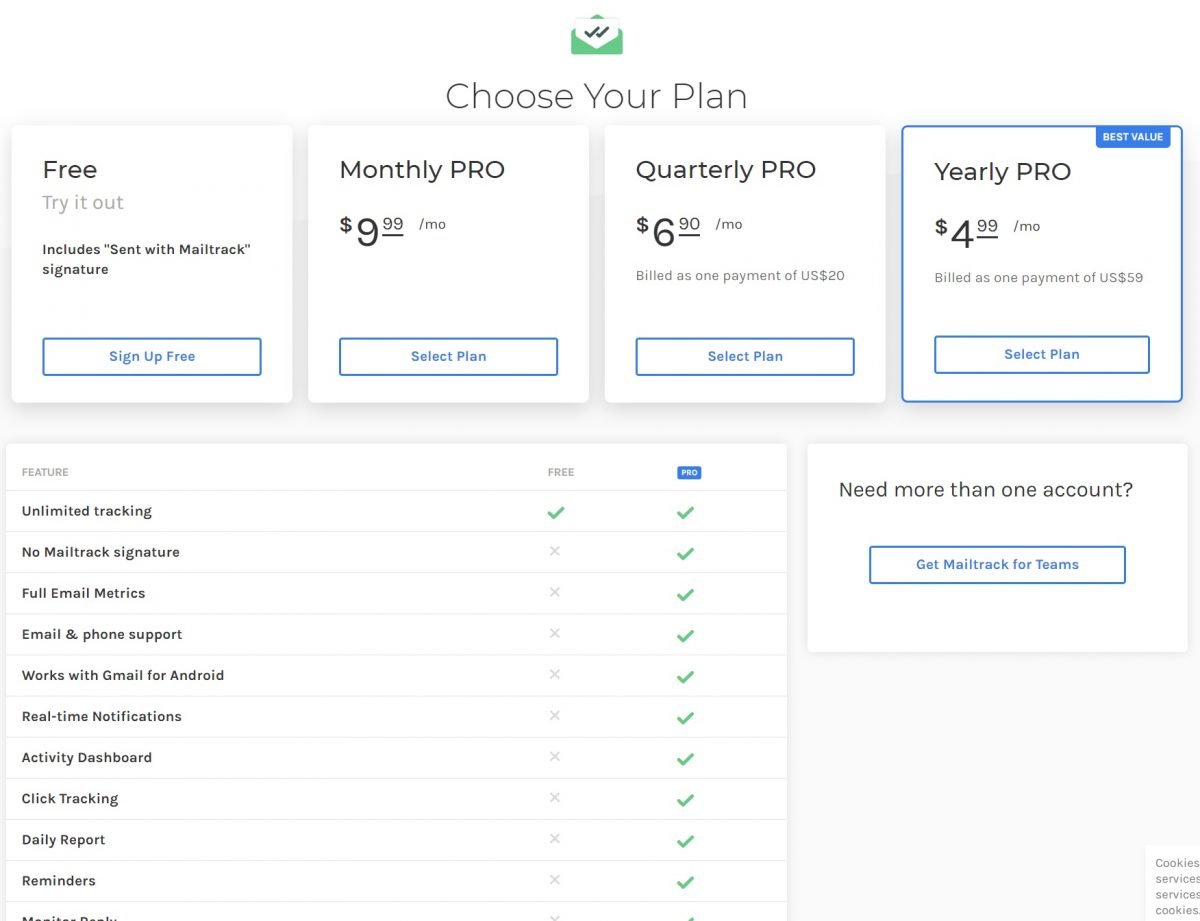1200x921 pixels.
Task: Click the PRO check mark for Unlimited tracking
Action: click(x=685, y=512)
